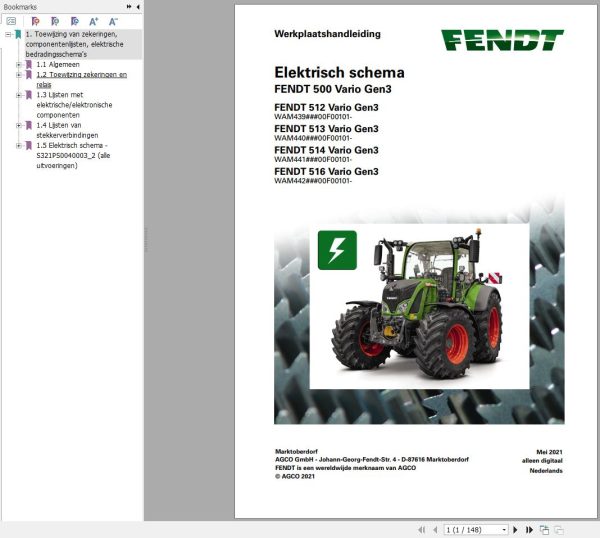600x538 pixels.
Task: Go to the first page
Action: (422, 530)
